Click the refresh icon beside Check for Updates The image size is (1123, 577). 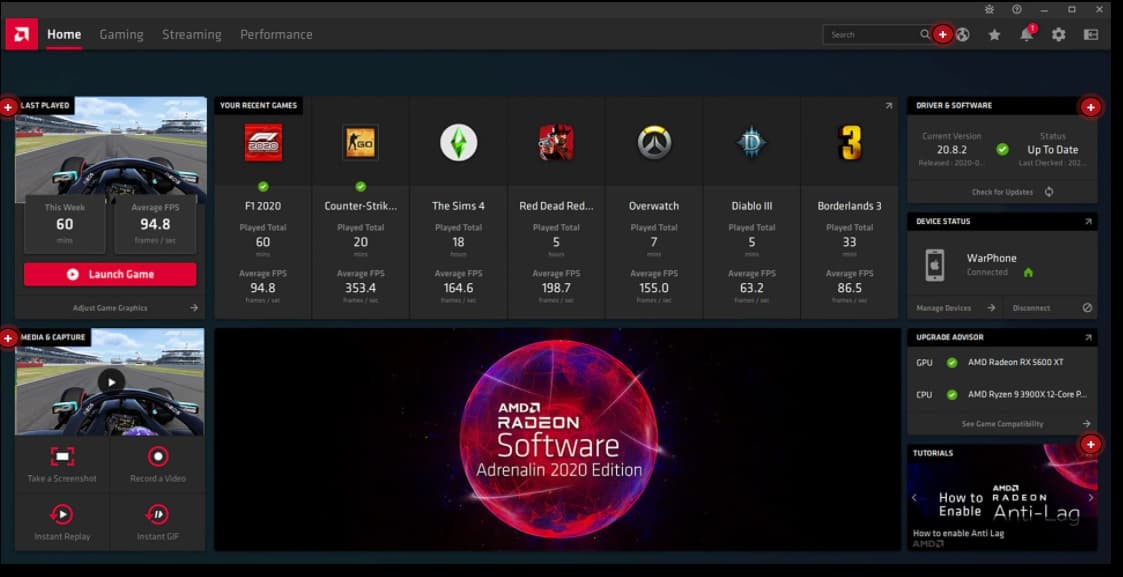click(x=1049, y=192)
